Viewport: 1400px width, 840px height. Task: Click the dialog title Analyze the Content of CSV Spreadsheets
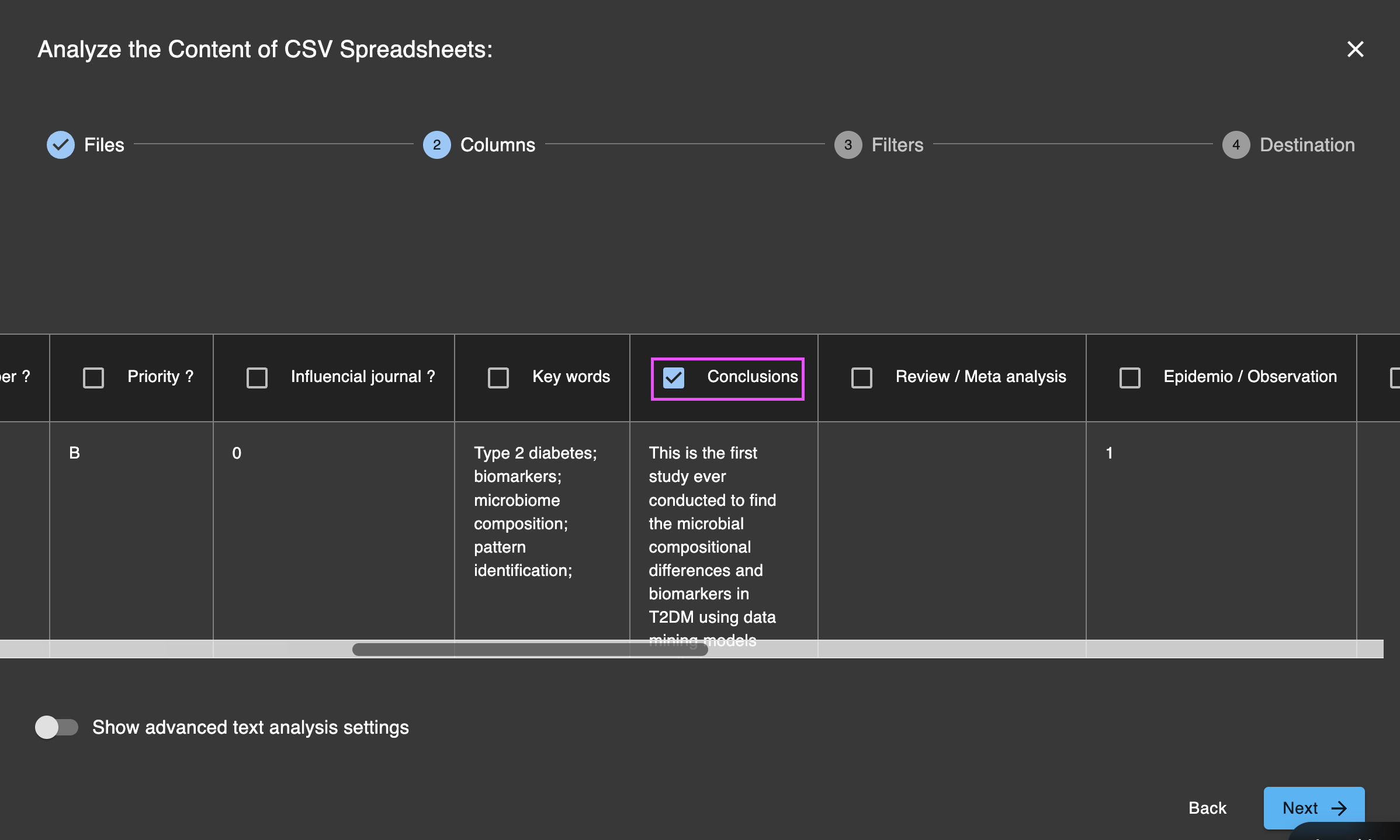point(265,50)
